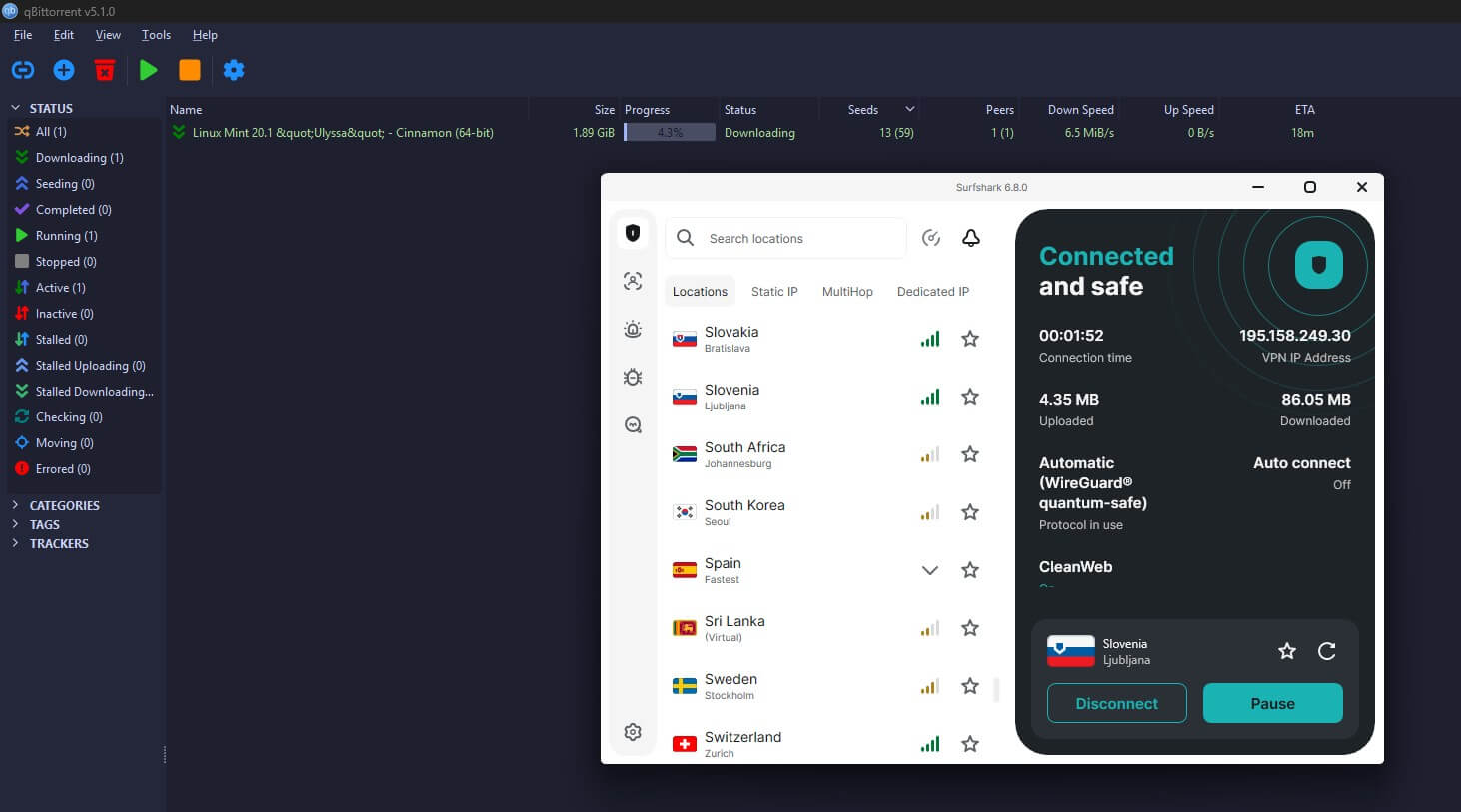Click the green Start torrent icon
Image resolution: width=1461 pixels, height=812 pixels.
149,70
